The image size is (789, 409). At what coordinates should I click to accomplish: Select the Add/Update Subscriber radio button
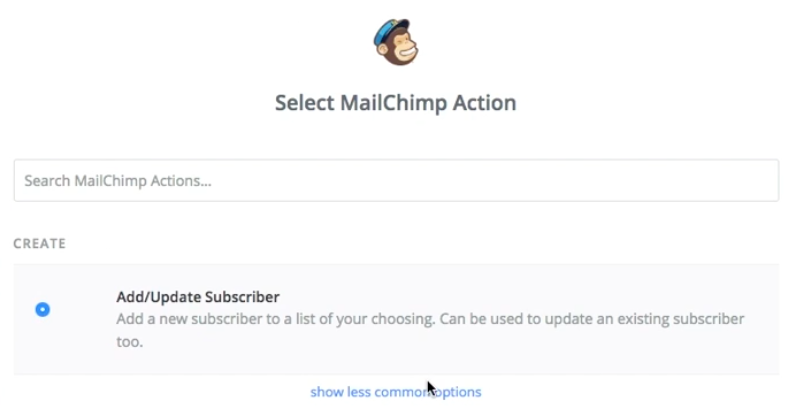click(x=43, y=309)
